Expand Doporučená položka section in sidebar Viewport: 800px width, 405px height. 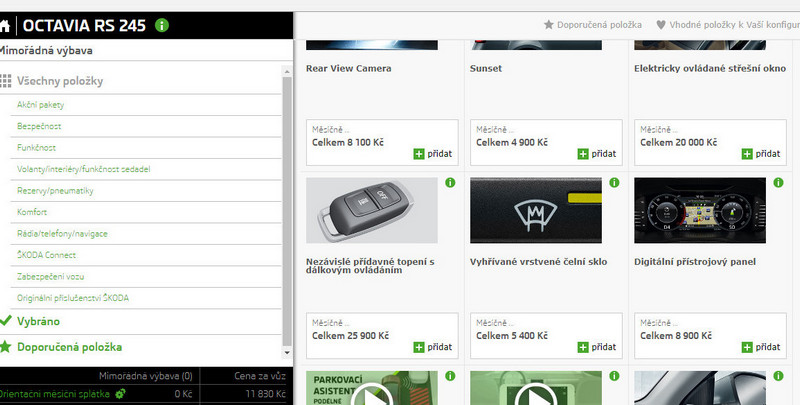69,347
